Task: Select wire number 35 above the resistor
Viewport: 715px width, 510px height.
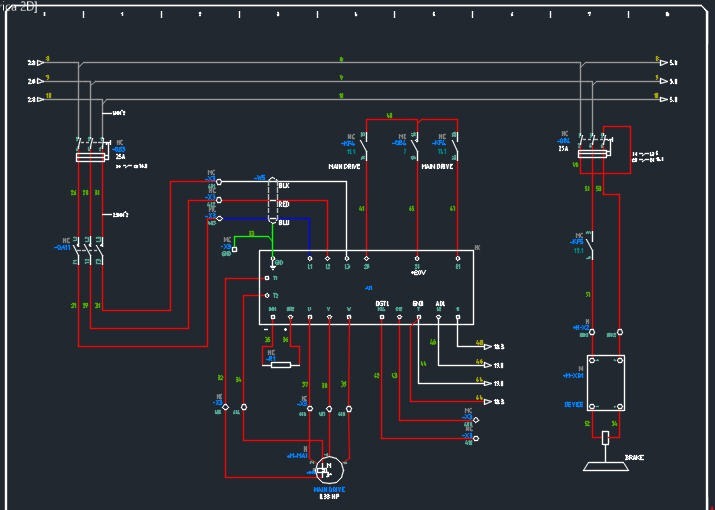Action: (x=268, y=339)
